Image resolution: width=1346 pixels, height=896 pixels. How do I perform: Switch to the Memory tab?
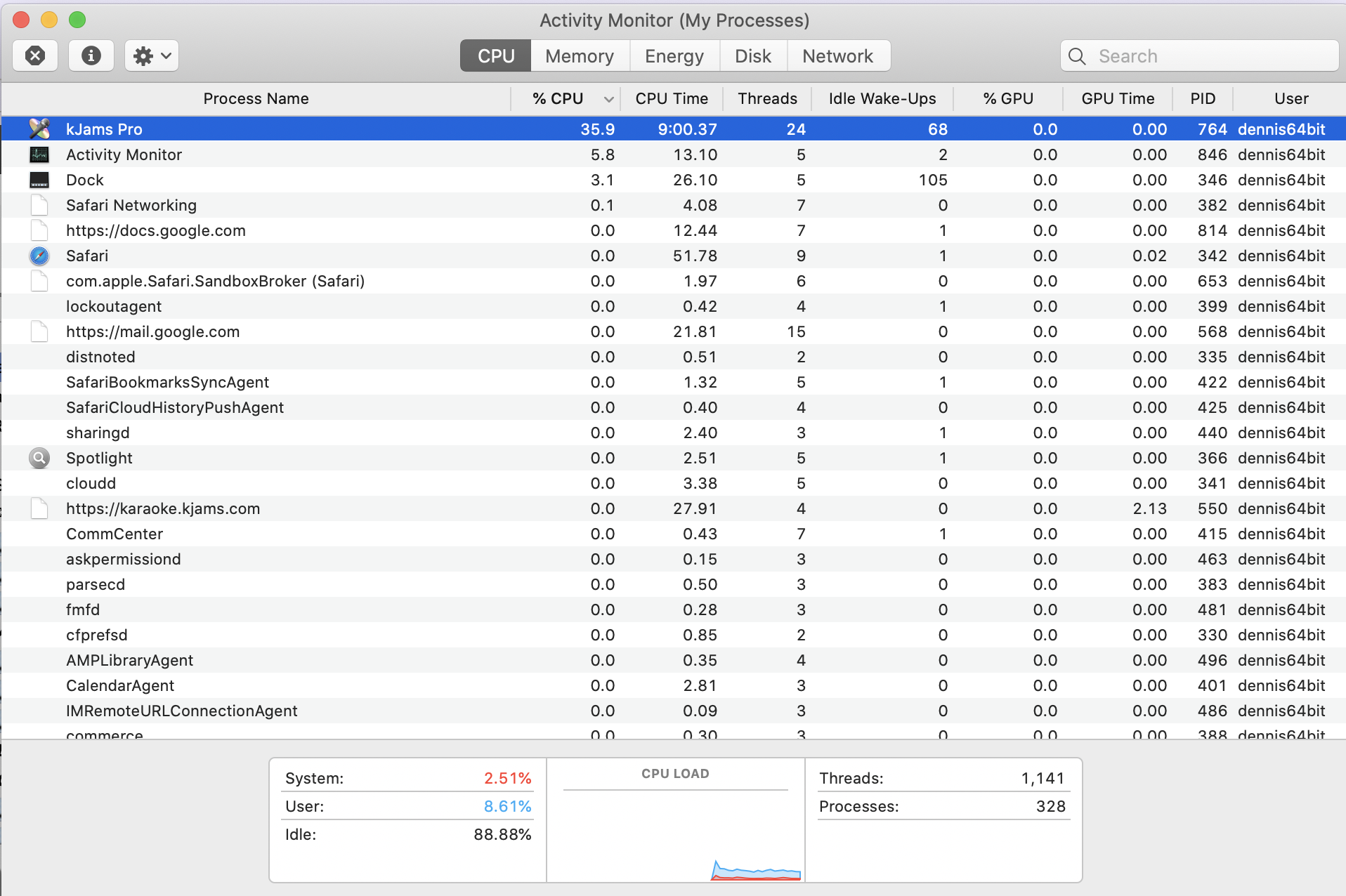pyautogui.click(x=579, y=56)
